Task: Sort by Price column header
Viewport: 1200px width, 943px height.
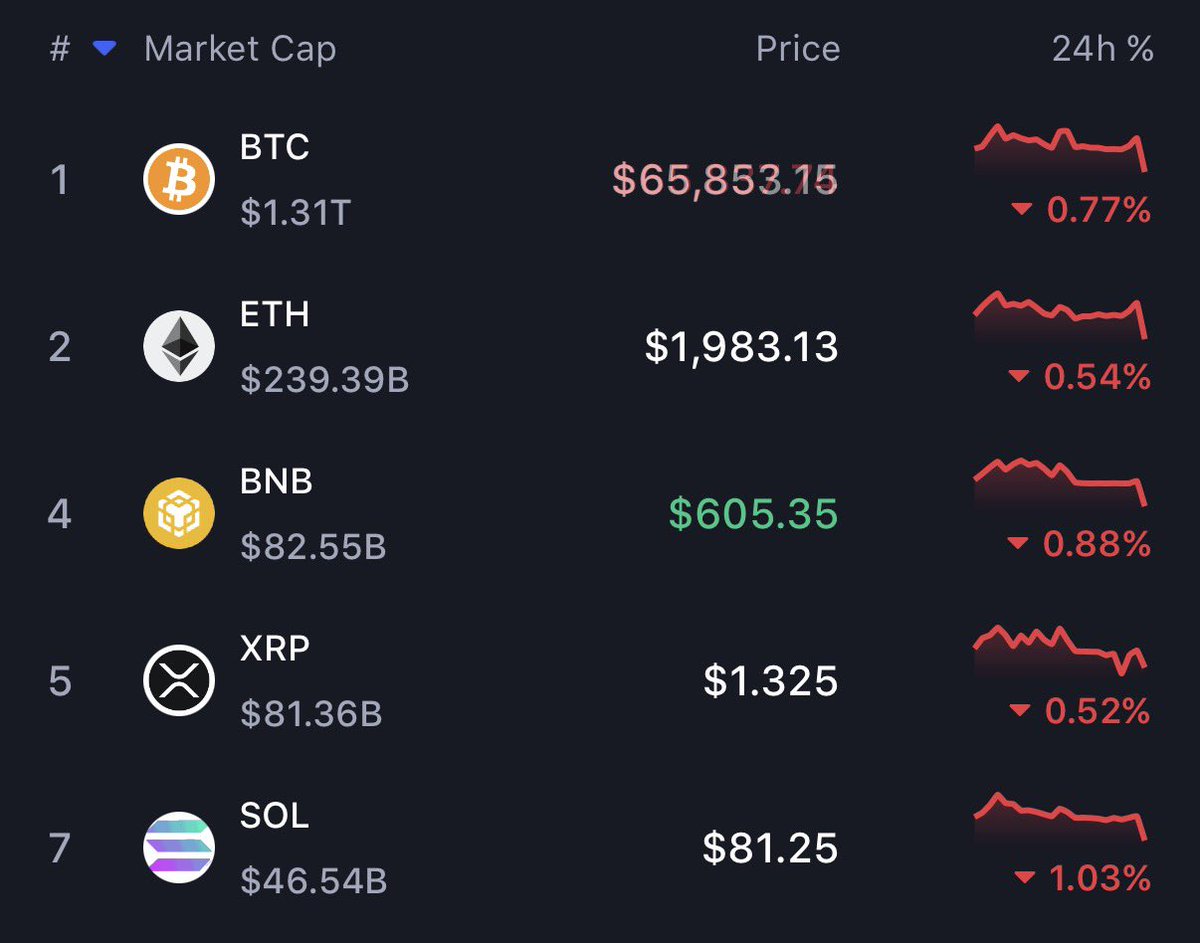Action: pos(797,49)
